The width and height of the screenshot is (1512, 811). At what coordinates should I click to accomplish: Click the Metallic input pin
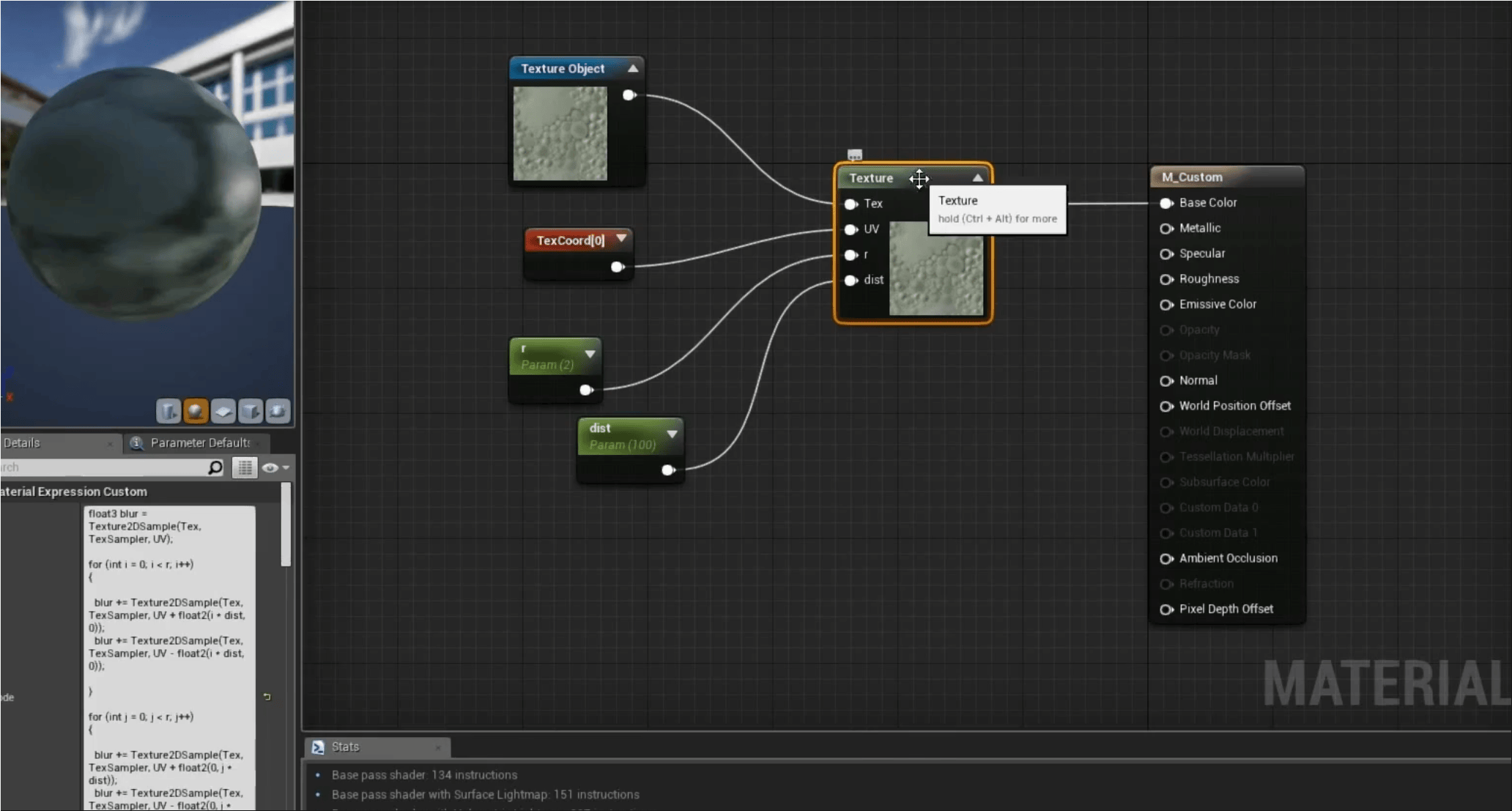click(1166, 229)
